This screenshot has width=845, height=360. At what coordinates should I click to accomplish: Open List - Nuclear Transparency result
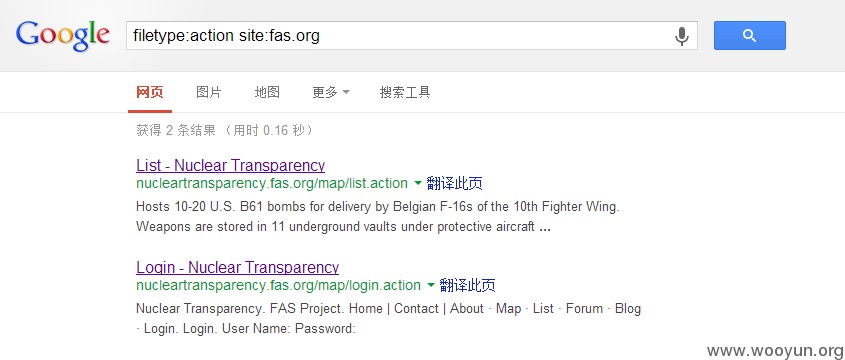231,165
